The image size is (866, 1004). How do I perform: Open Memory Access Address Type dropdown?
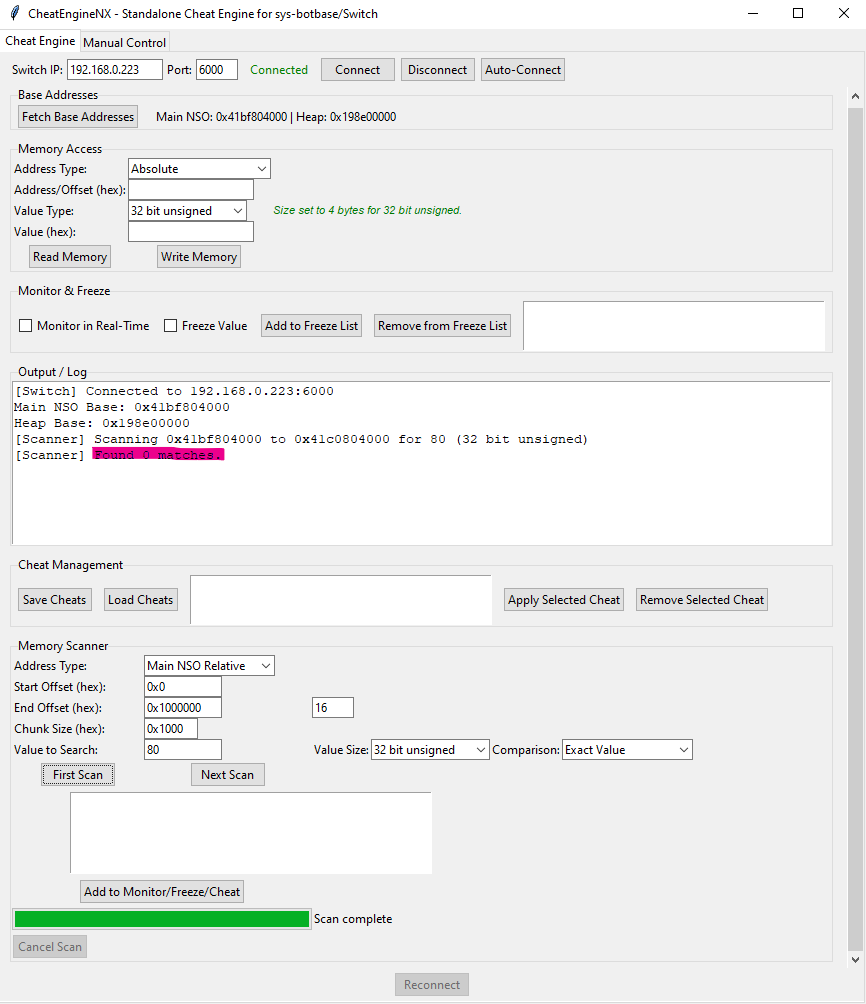click(199, 169)
